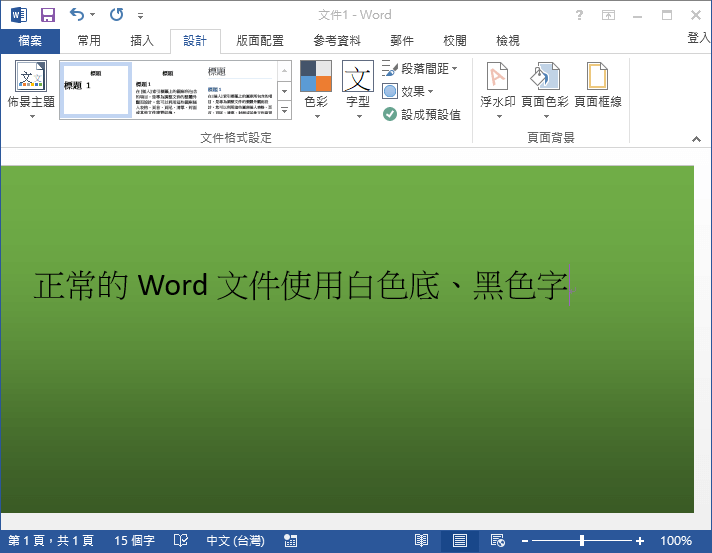The width and height of the screenshot is (712, 553).
Task: Click the 15 個字 word count
Action: click(134, 541)
